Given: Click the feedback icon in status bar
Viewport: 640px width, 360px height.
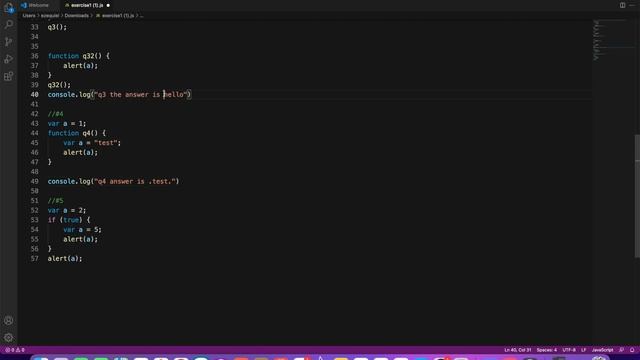Looking at the screenshot, I should [x=621, y=350].
